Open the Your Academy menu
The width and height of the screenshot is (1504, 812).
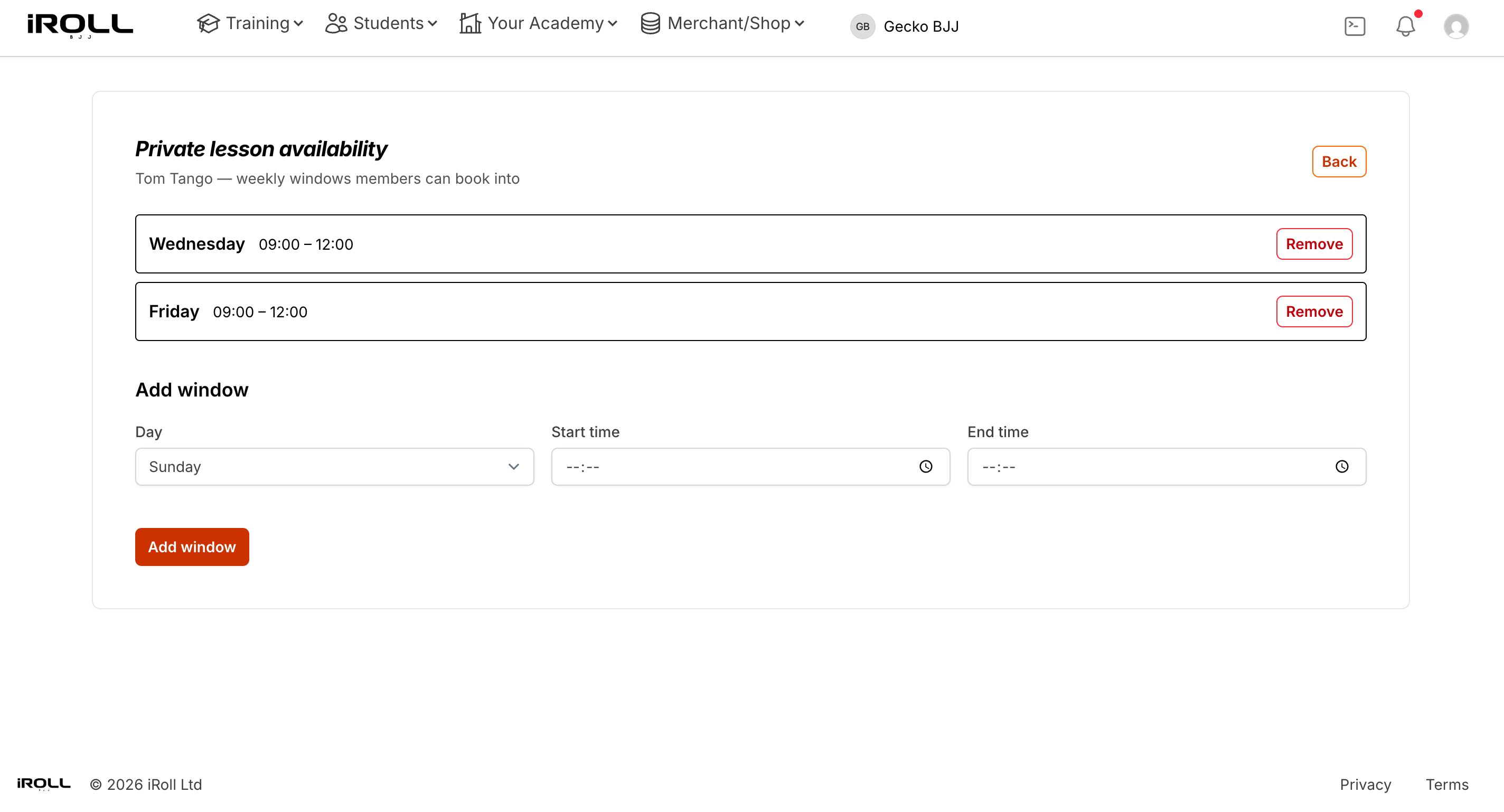[x=538, y=23]
